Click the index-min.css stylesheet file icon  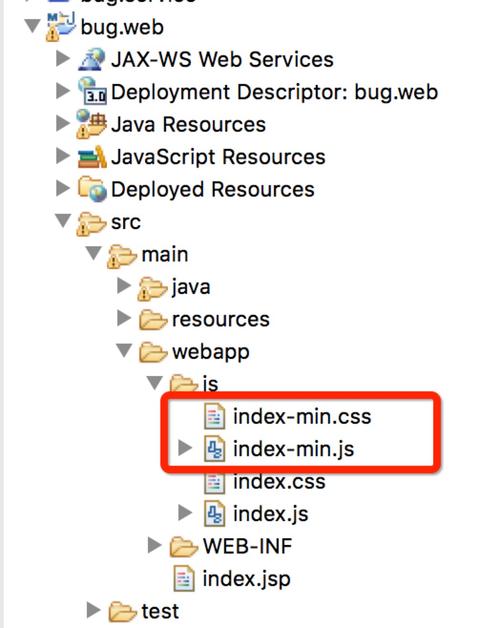(x=215, y=416)
